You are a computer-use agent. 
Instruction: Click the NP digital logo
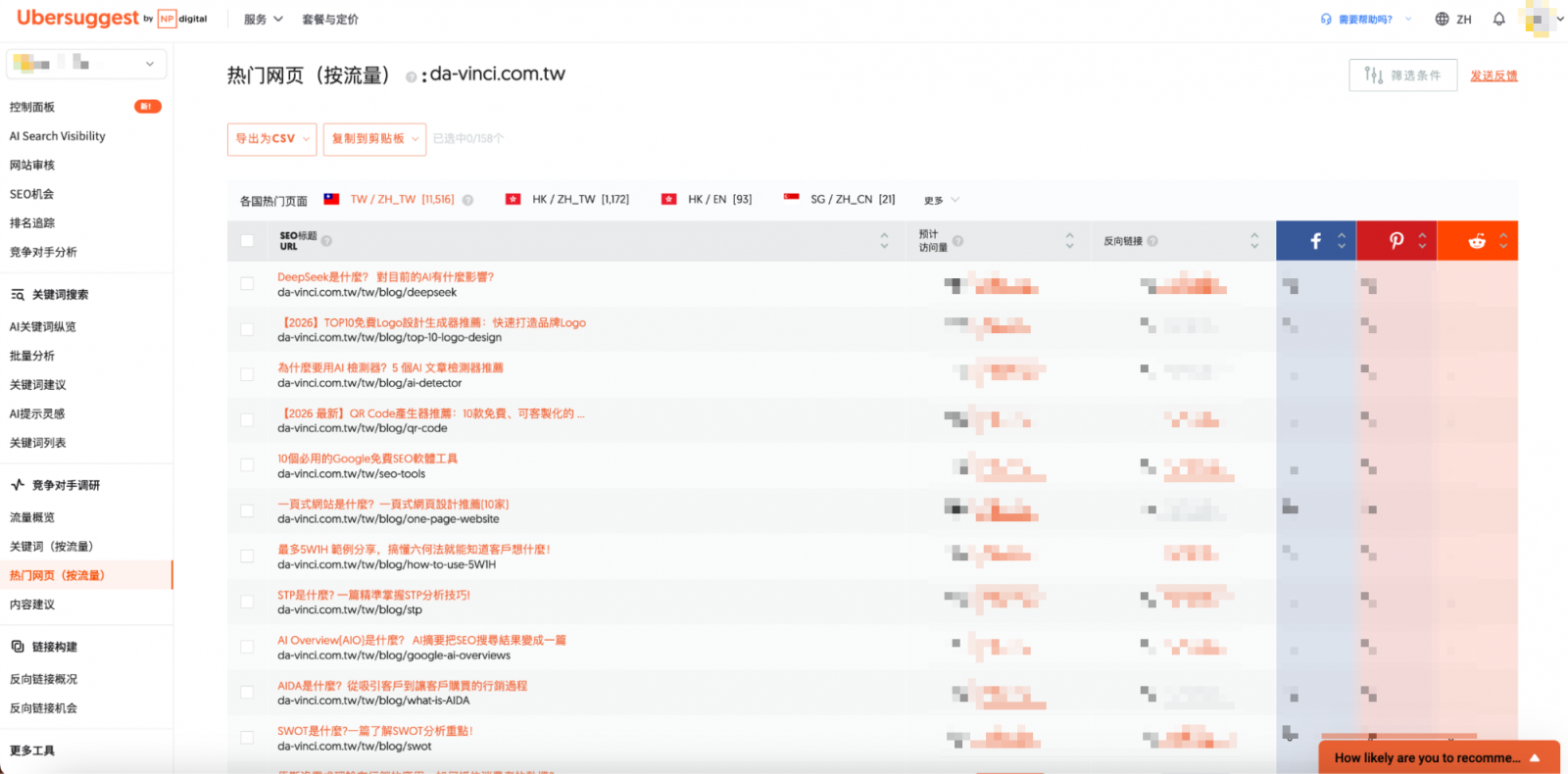(x=182, y=19)
